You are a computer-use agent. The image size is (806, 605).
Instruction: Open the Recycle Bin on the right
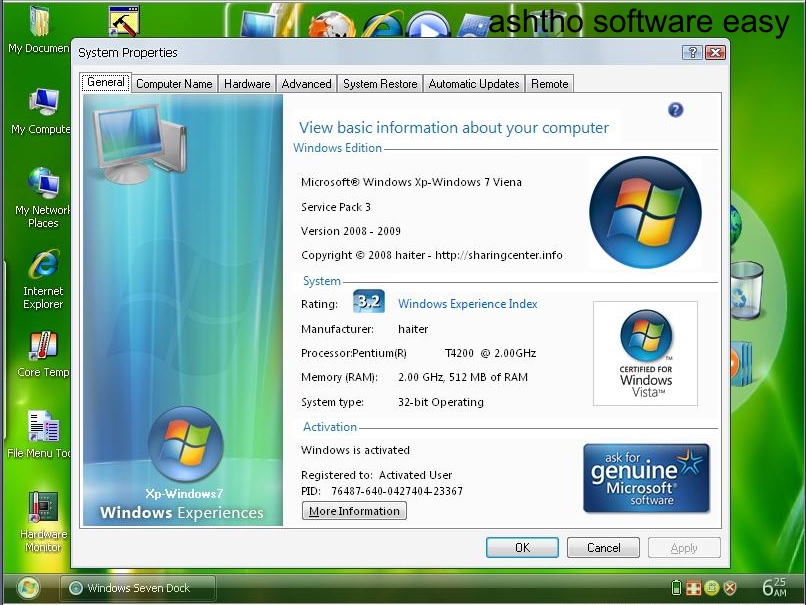coord(746,290)
